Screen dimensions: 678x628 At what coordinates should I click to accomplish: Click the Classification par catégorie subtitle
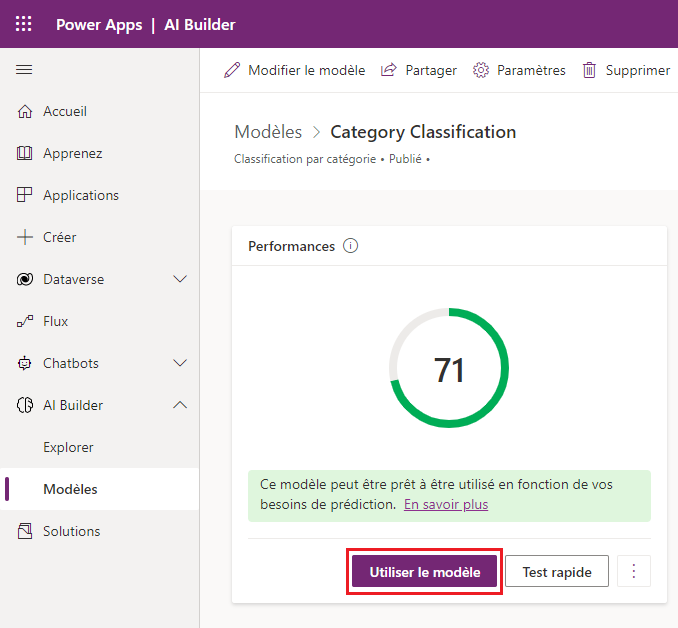305,159
